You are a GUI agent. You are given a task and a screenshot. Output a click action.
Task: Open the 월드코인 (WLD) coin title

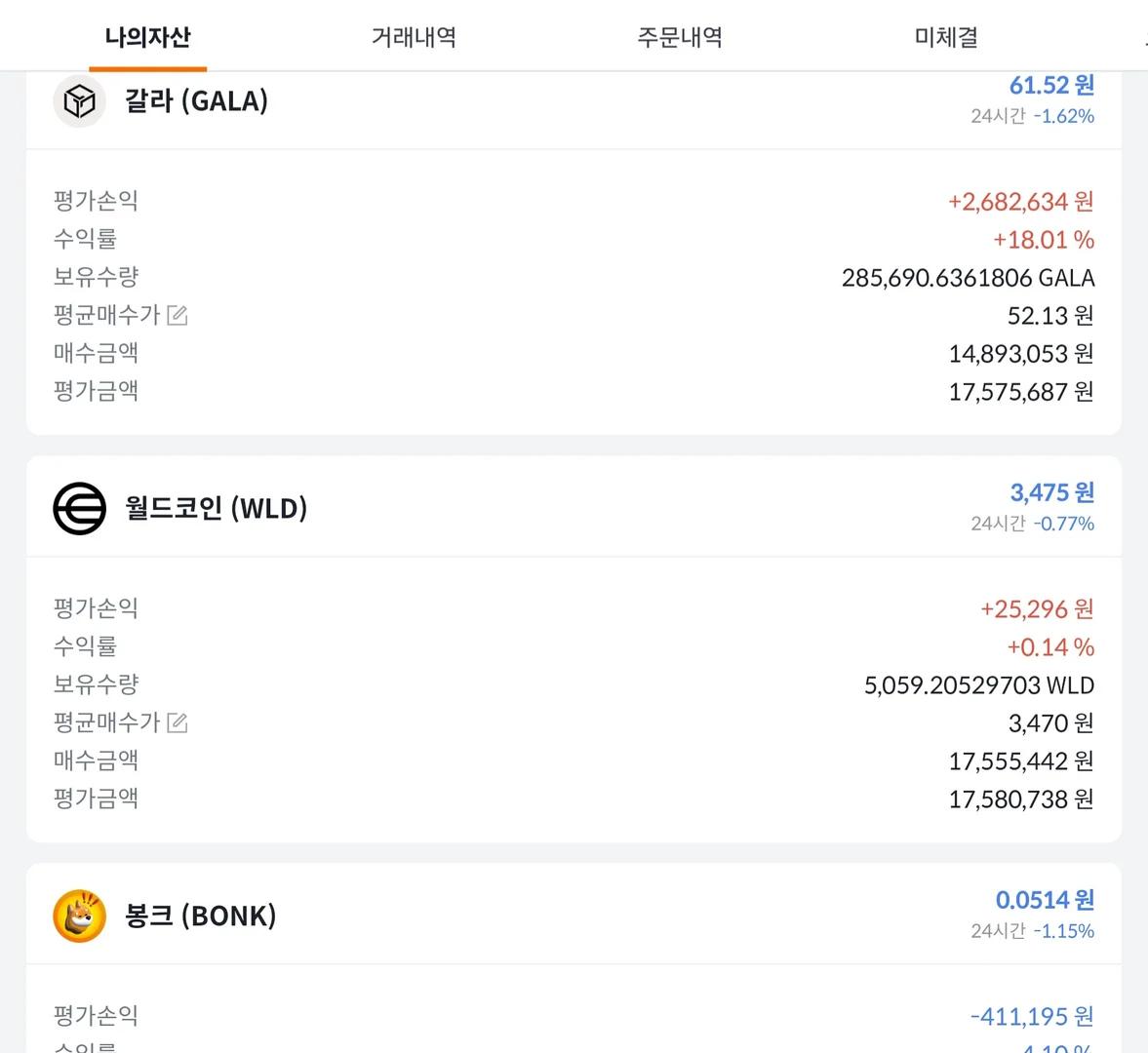pos(216,508)
